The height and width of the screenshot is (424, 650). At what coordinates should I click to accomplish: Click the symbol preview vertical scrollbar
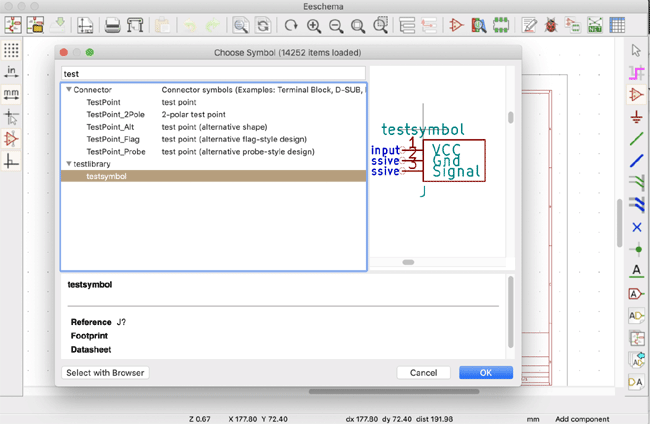coord(511,117)
